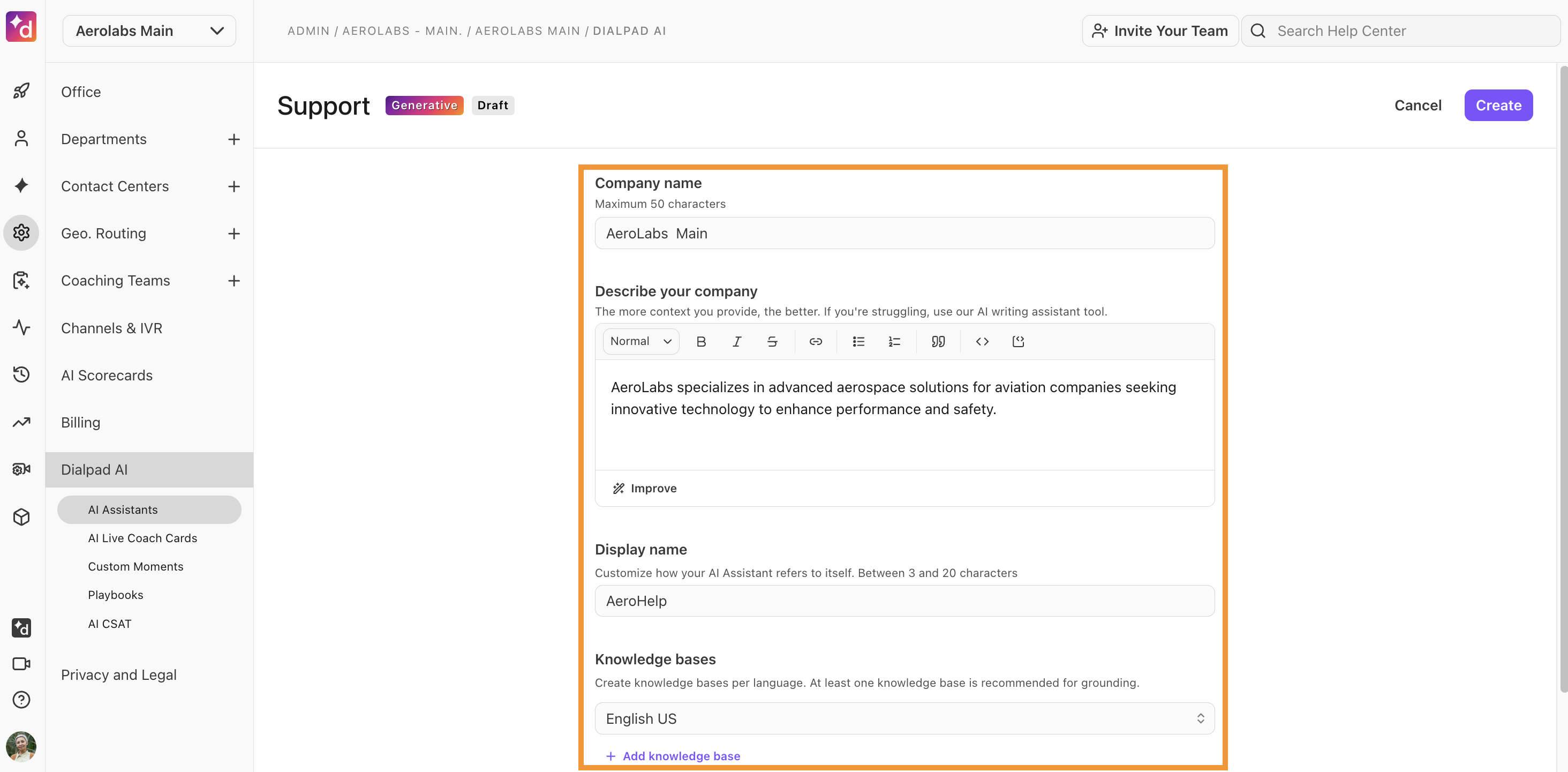Screen dimensions: 1568x772
Task: Click Add knowledge base link
Action: [x=673, y=755]
